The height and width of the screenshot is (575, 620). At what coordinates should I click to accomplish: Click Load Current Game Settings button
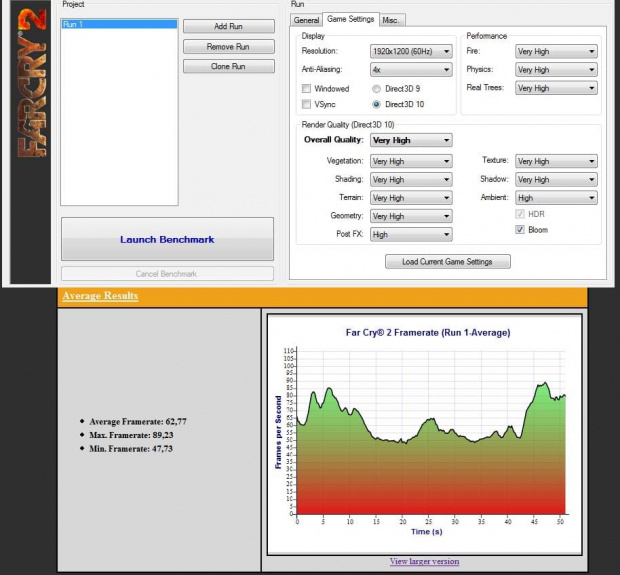(x=448, y=262)
